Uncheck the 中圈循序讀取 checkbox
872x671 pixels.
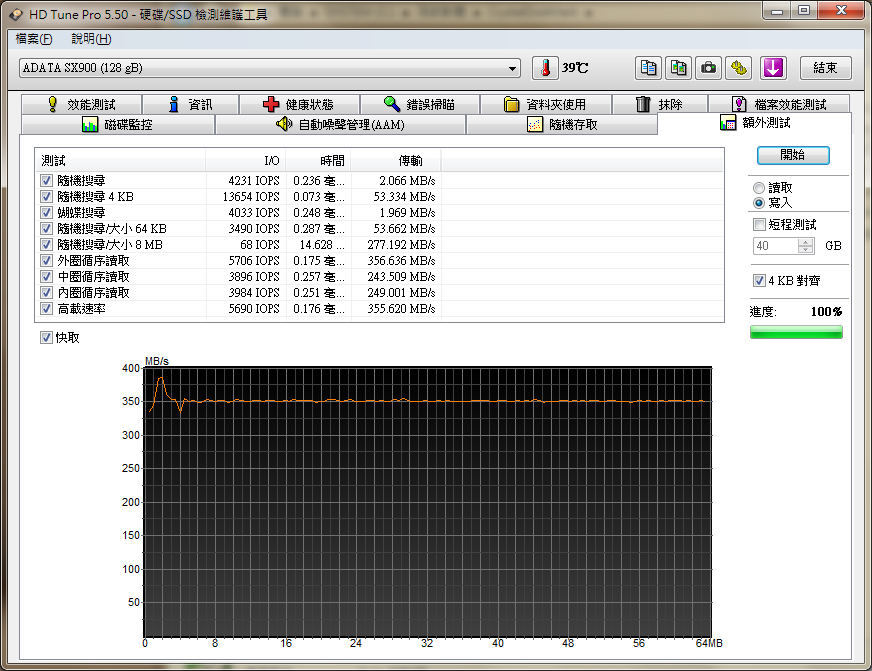[46, 277]
